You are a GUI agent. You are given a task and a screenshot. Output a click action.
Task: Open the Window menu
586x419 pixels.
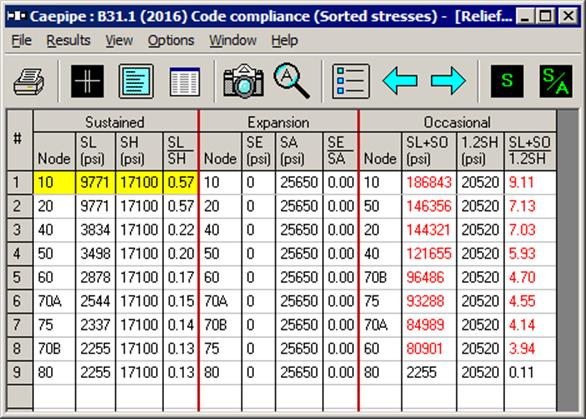tap(232, 40)
